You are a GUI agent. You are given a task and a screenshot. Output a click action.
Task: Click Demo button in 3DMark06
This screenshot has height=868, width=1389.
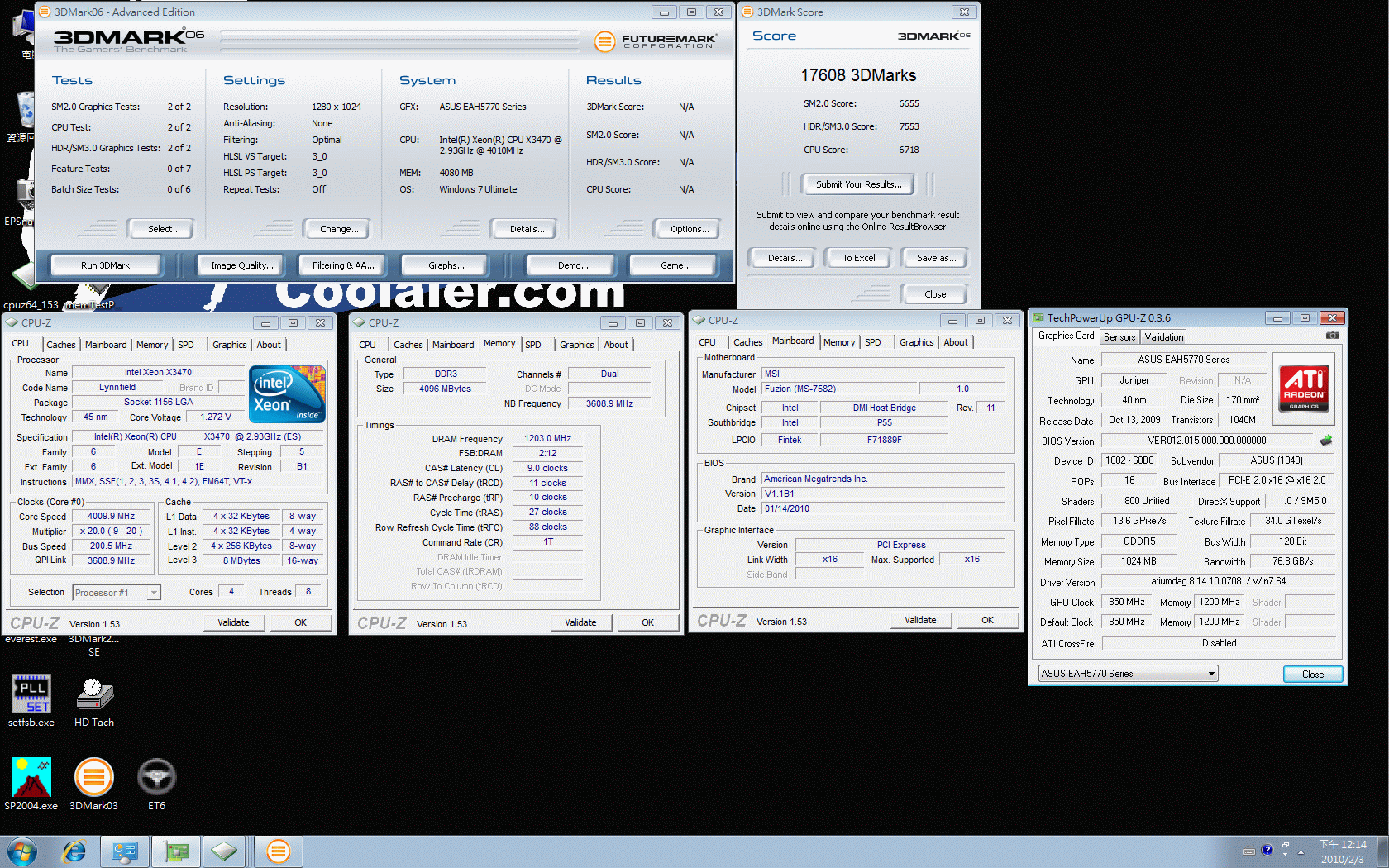point(572,265)
